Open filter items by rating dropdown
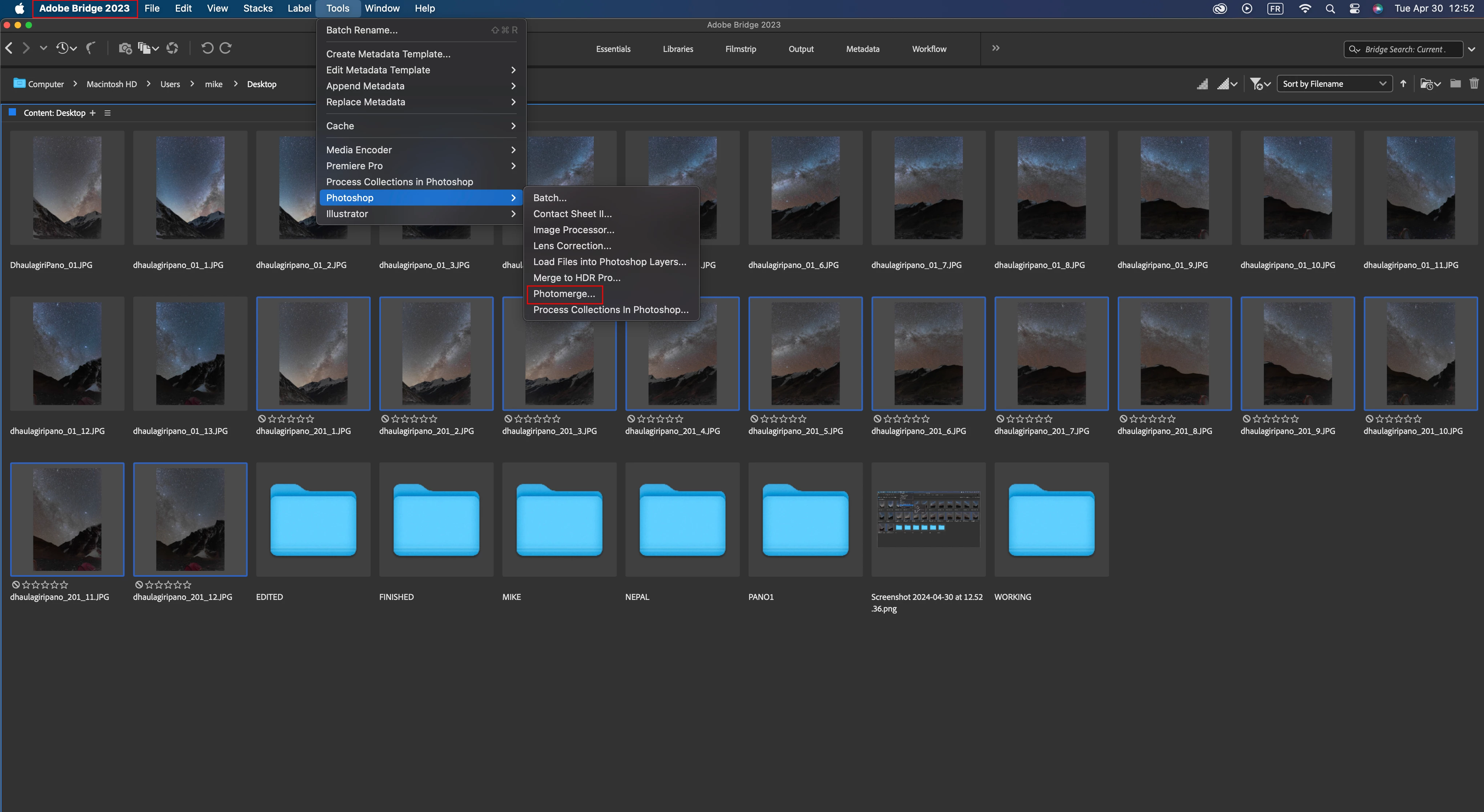 [x=1260, y=84]
